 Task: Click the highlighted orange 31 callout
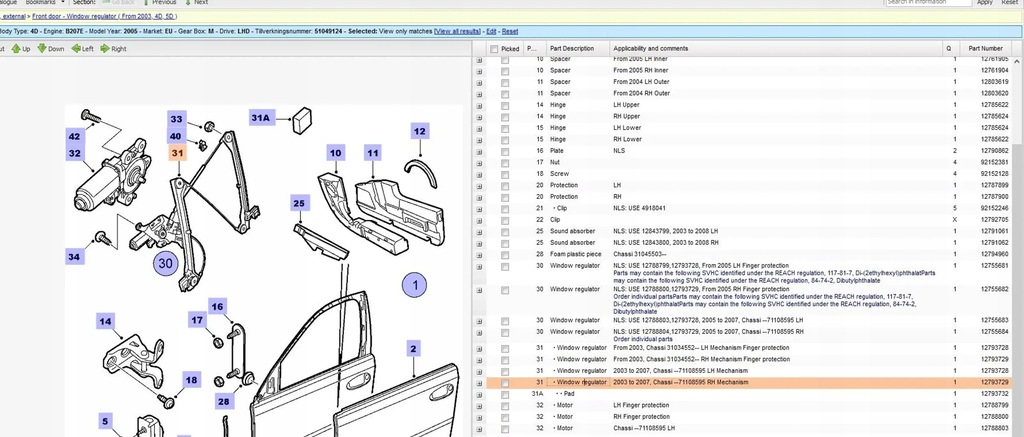pyautogui.click(x=177, y=153)
